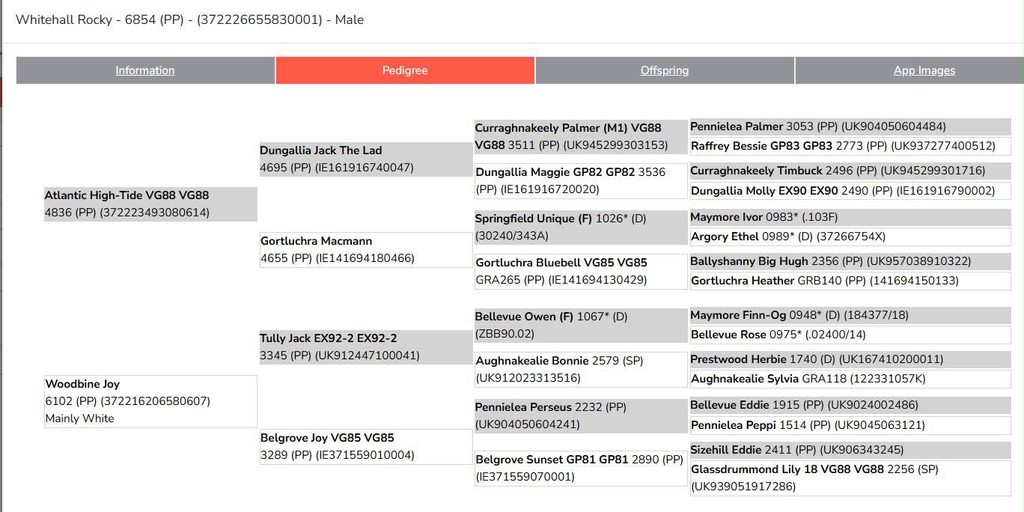This screenshot has width=1024, height=512.
Task: Open Gortluchra Bluebell VG85 cell
Action: click(581, 271)
